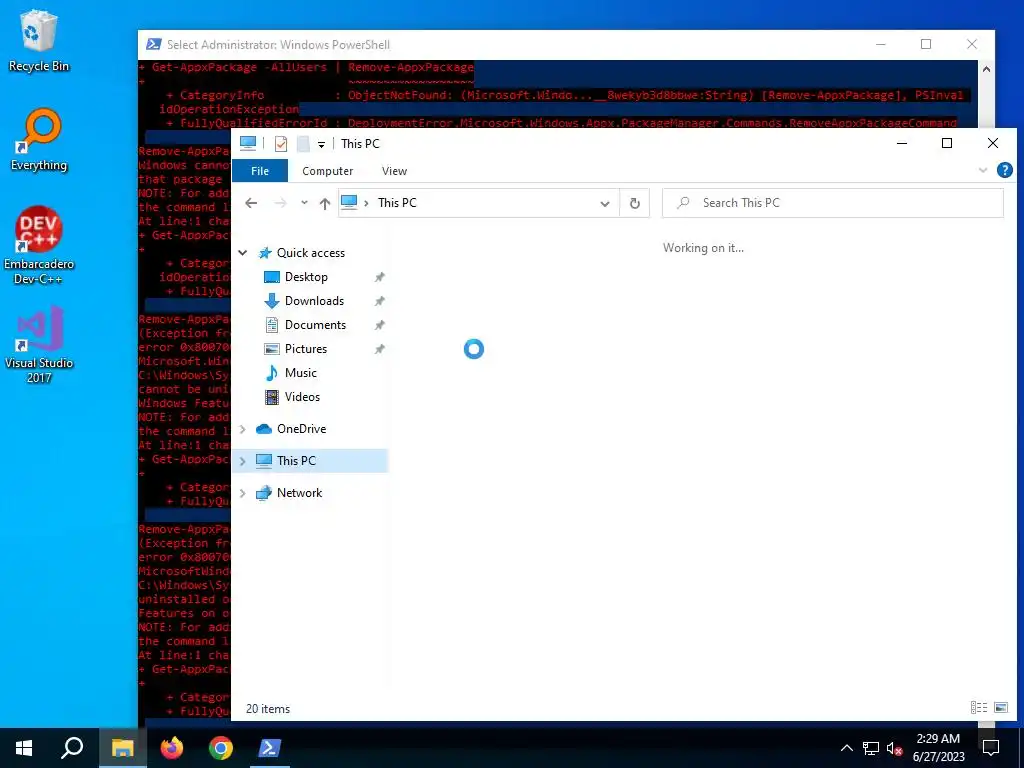Switch to details view layout
The image size is (1024, 768).
[978, 707]
